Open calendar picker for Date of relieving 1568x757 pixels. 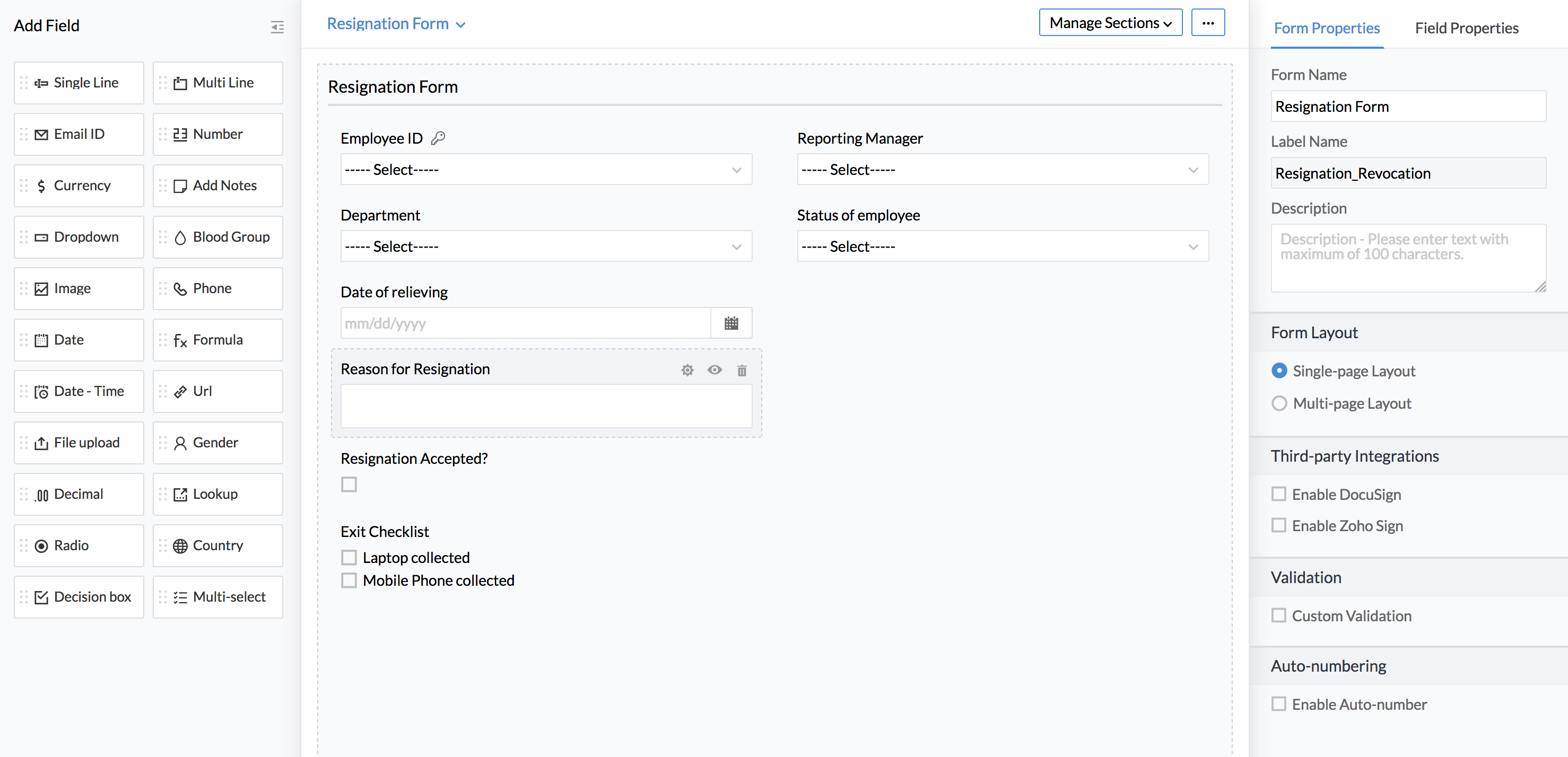click(x=731, y=323)
